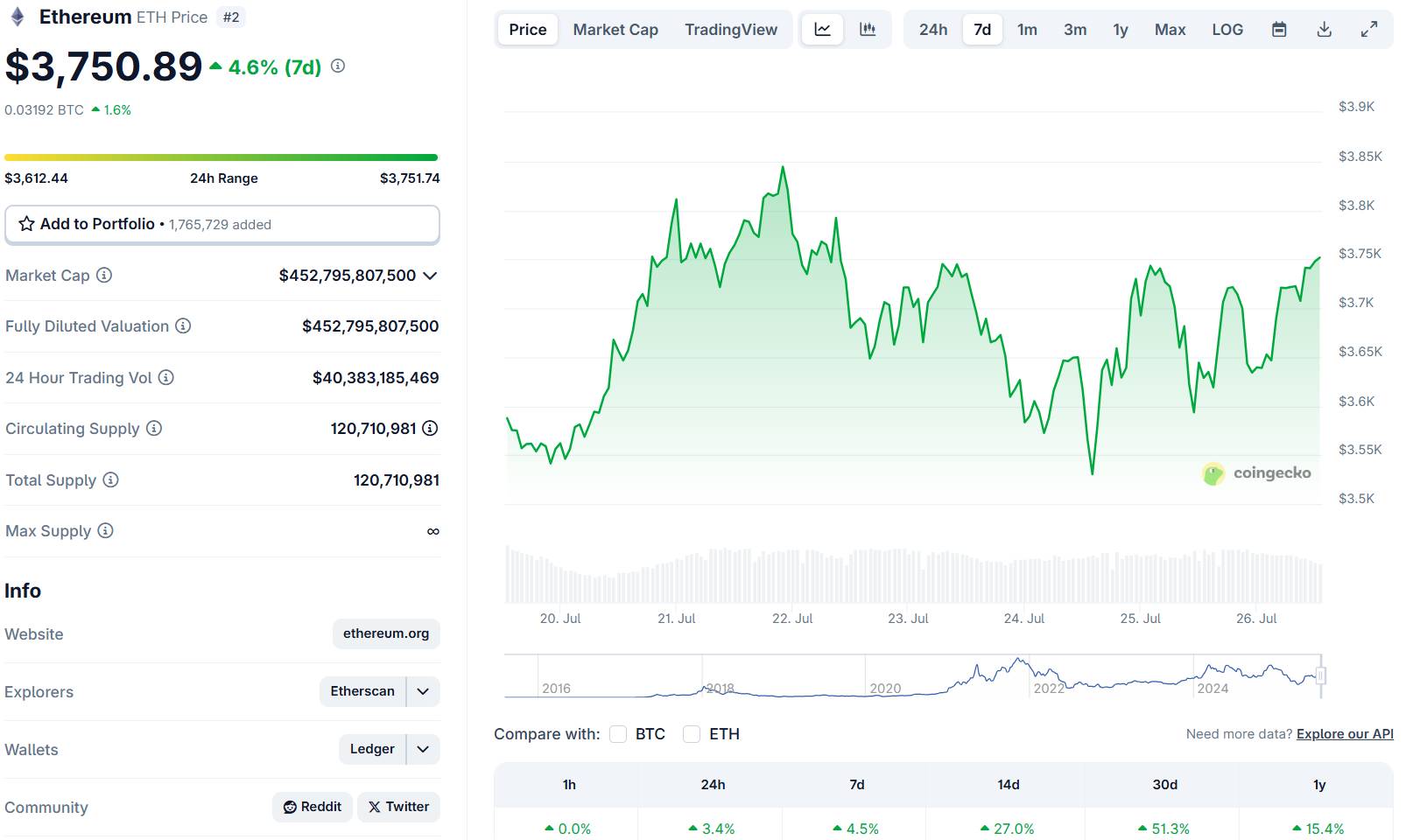The height and width of the screenshot is (840, 1413).
Task: Click the Reddit icon in Community
Action: click(x=290, y=807)
